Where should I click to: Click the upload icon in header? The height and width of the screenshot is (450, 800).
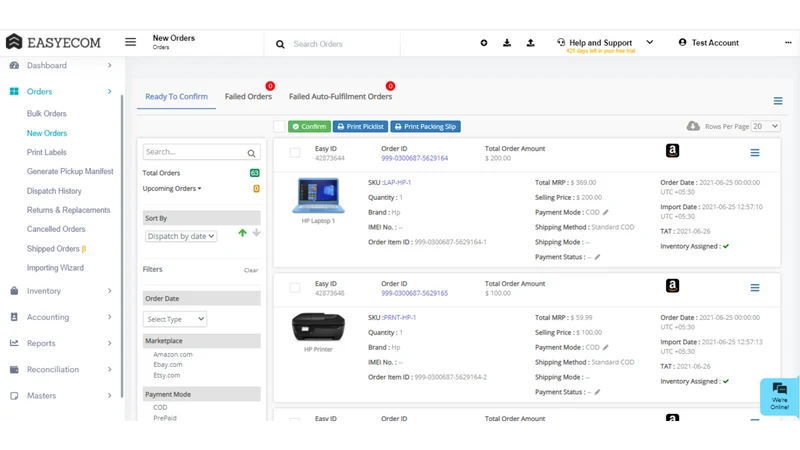tap(531, 43)
